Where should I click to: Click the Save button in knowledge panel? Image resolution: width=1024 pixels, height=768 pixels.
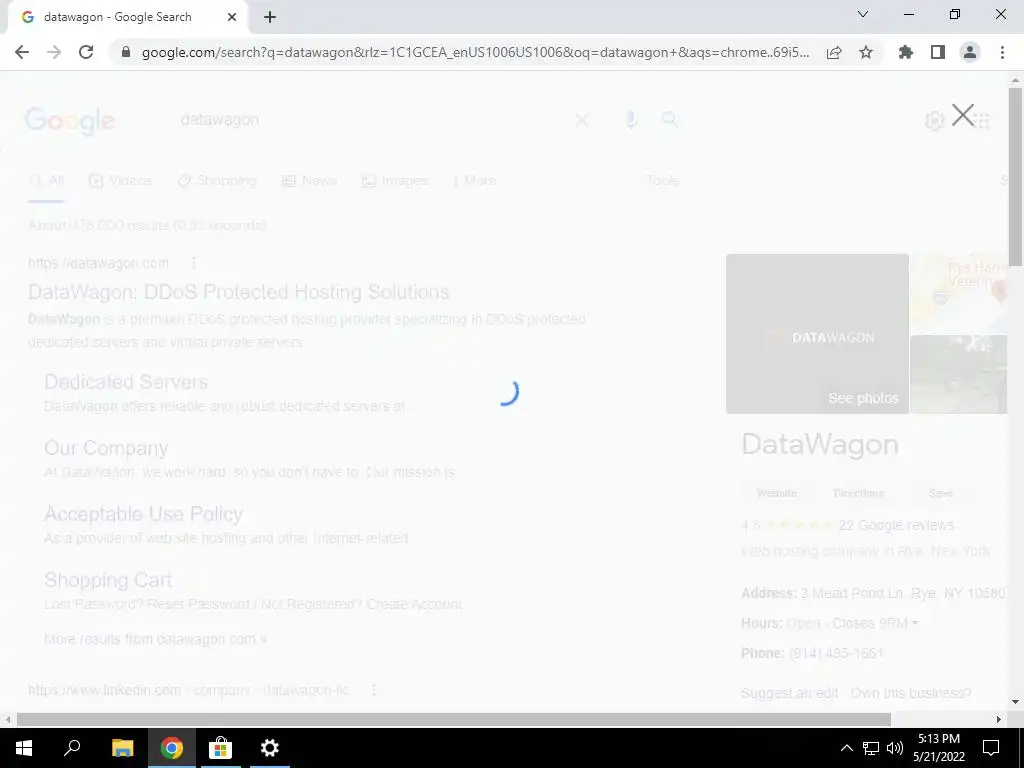click(941, 493)
